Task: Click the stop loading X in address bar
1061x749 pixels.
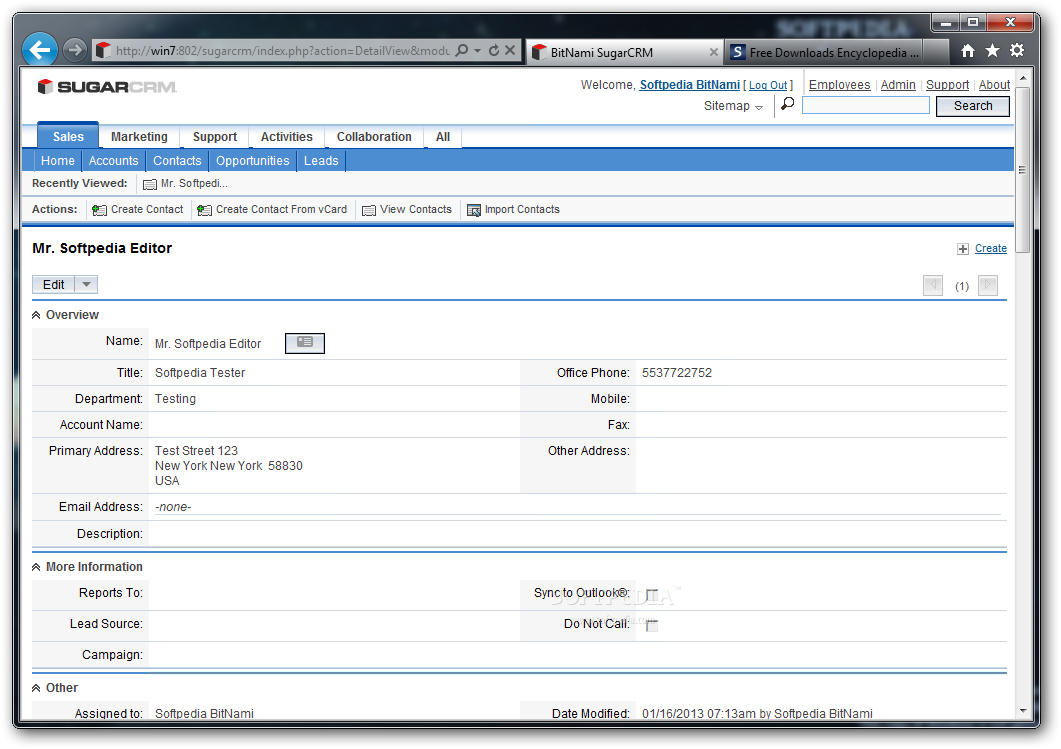Action: 510,50
